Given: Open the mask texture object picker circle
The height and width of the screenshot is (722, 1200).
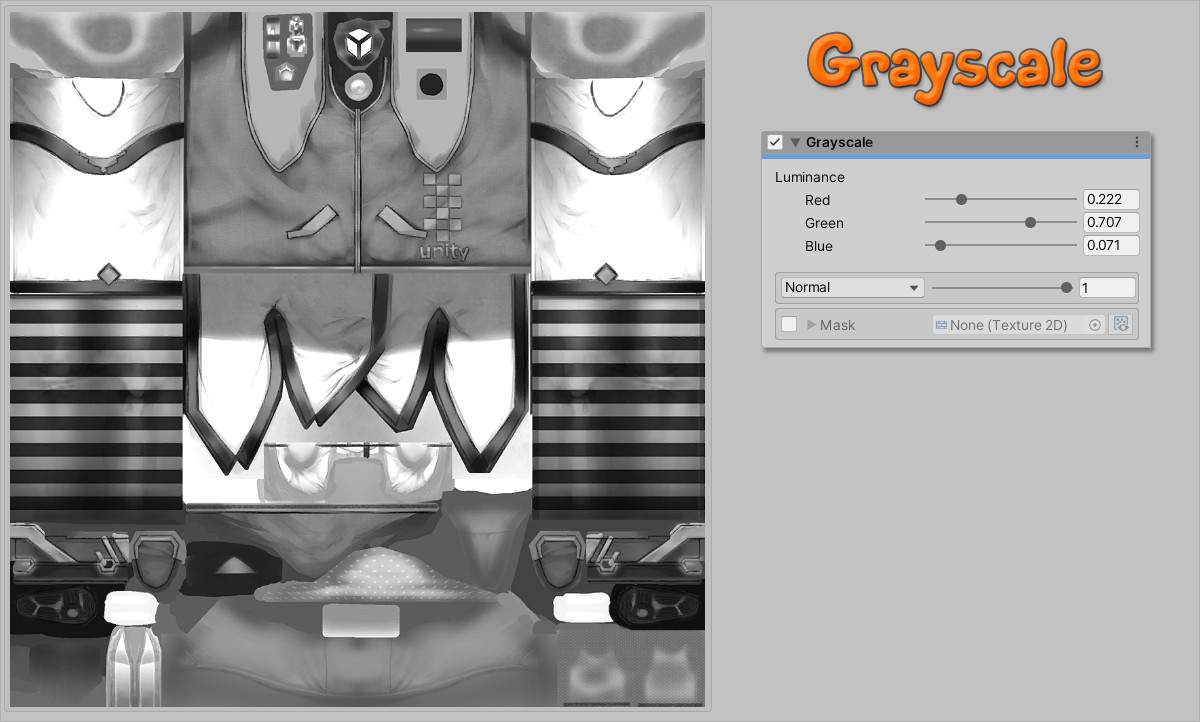Looking at the screenshot, I should click(1096, 325).
